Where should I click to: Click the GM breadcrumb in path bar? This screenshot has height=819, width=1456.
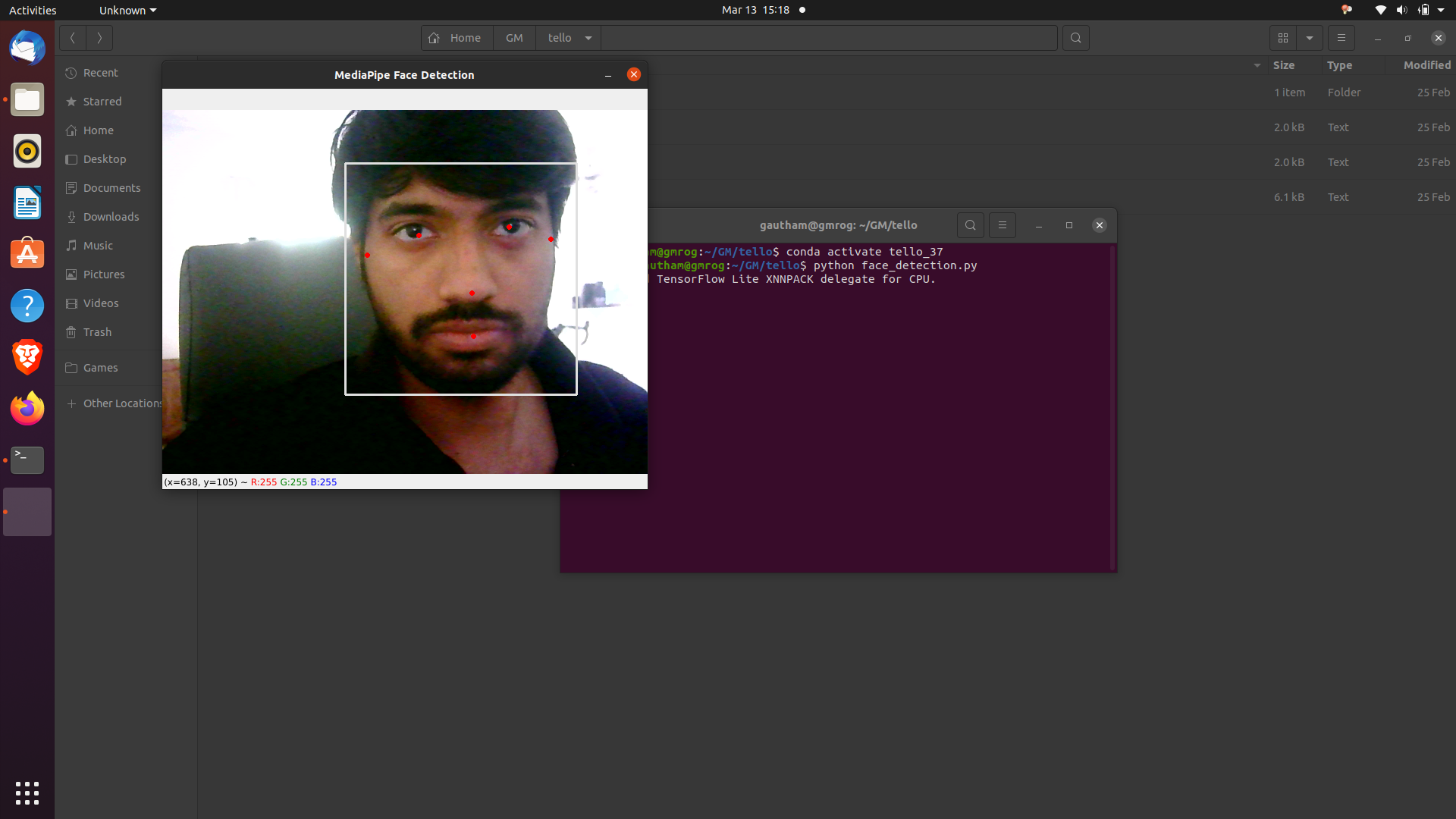tap(514, 38)
